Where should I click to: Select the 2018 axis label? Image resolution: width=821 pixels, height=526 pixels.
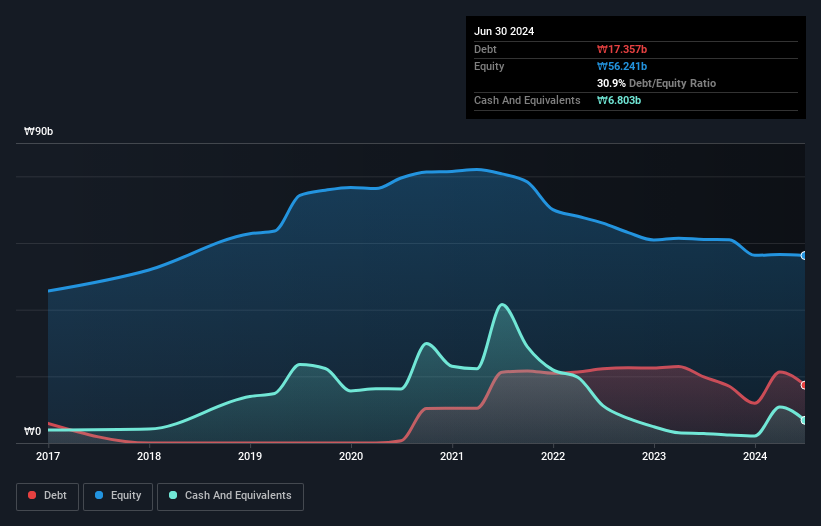tap(149, 456)
